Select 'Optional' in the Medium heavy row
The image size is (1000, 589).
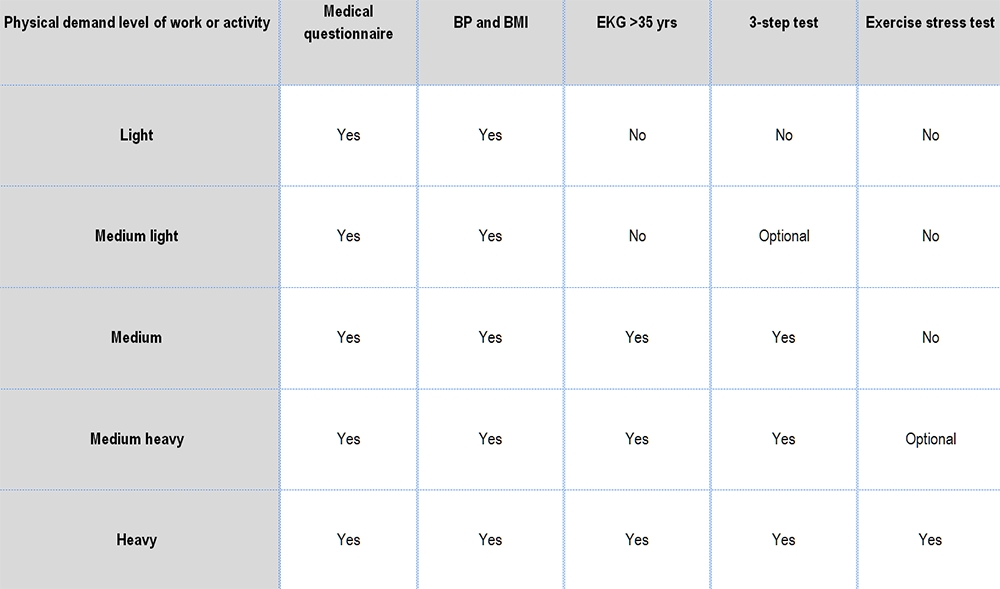(x=930, y=438)
